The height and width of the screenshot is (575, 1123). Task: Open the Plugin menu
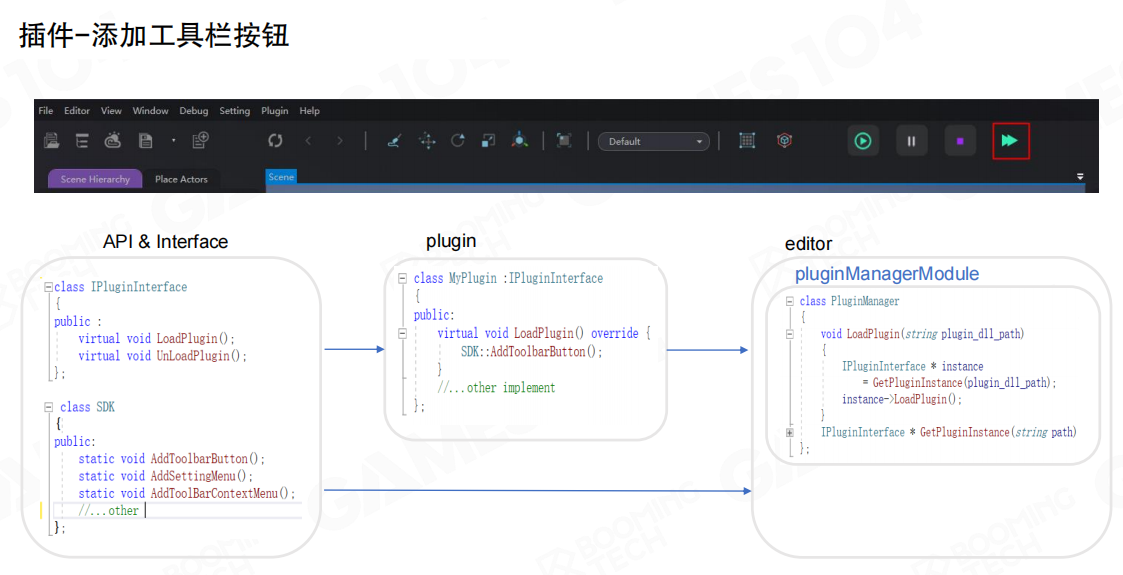[x=274, y=111]
